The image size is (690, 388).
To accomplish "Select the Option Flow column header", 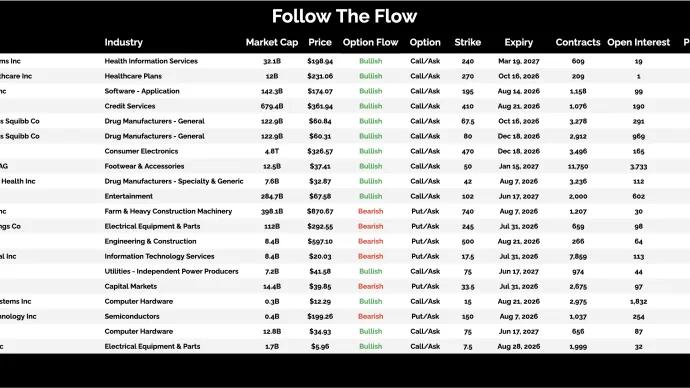I will 371,43.
